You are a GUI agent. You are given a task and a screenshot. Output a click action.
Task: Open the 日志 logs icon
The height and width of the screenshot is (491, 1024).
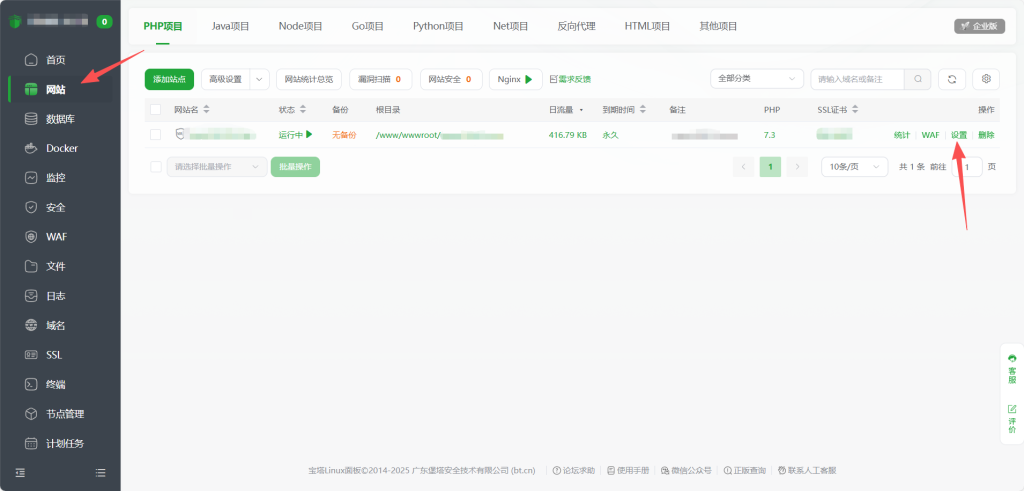pyautogui.click(x=31, y=296)
